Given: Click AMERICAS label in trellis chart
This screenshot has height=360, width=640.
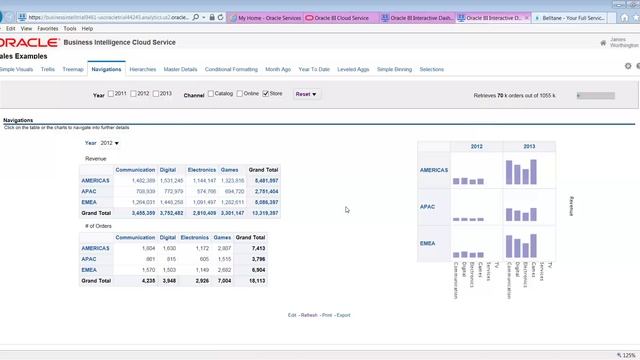Looking at the screenshot, I should click(x=434, y=170).
